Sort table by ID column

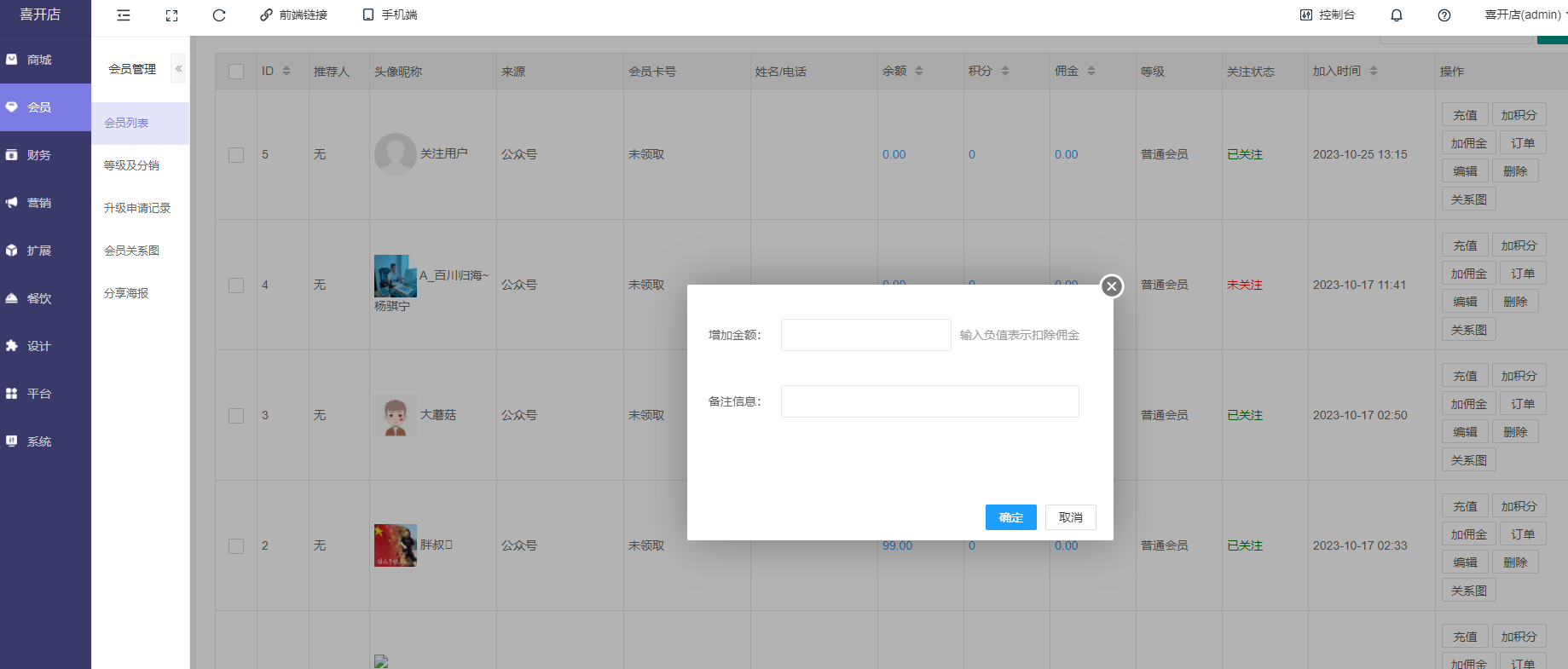pos(286,72)
